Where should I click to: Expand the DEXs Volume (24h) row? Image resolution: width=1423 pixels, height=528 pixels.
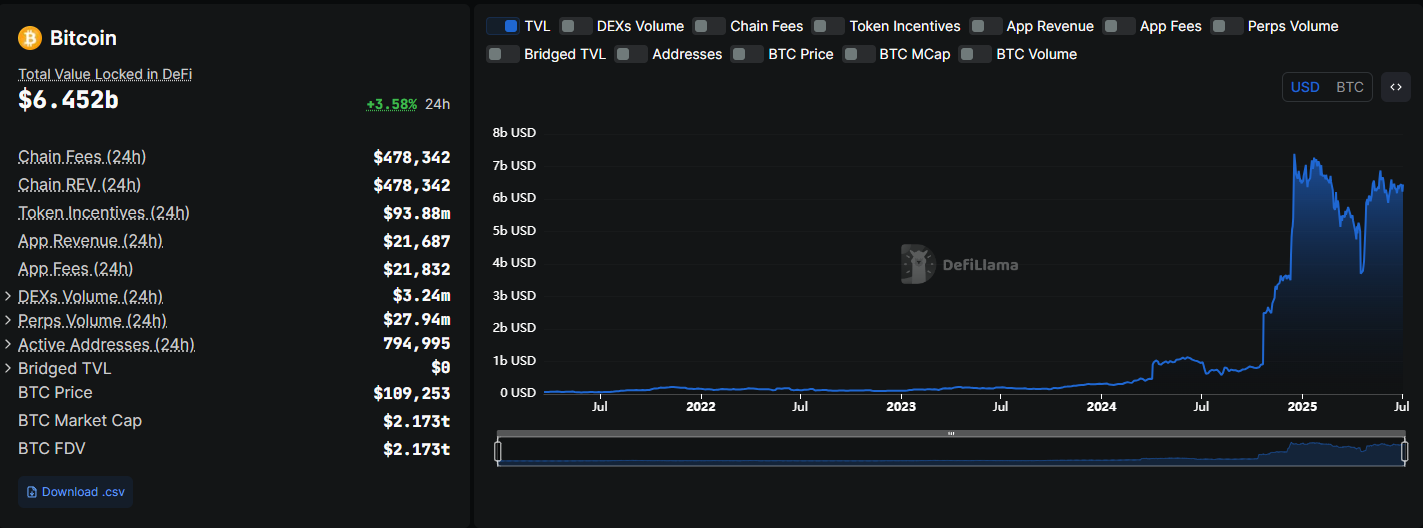(x=9, y=297)
